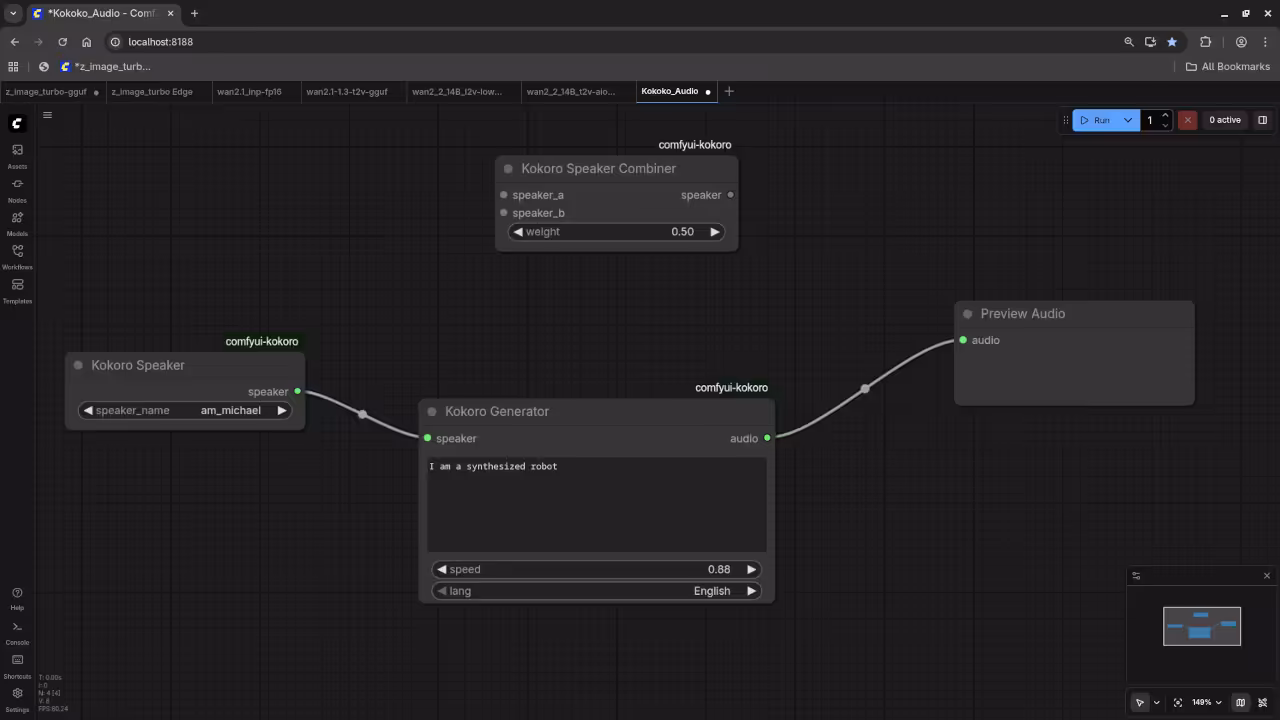
Task: Open the Run button's dropdown arrow
Action: [1128, 120]
